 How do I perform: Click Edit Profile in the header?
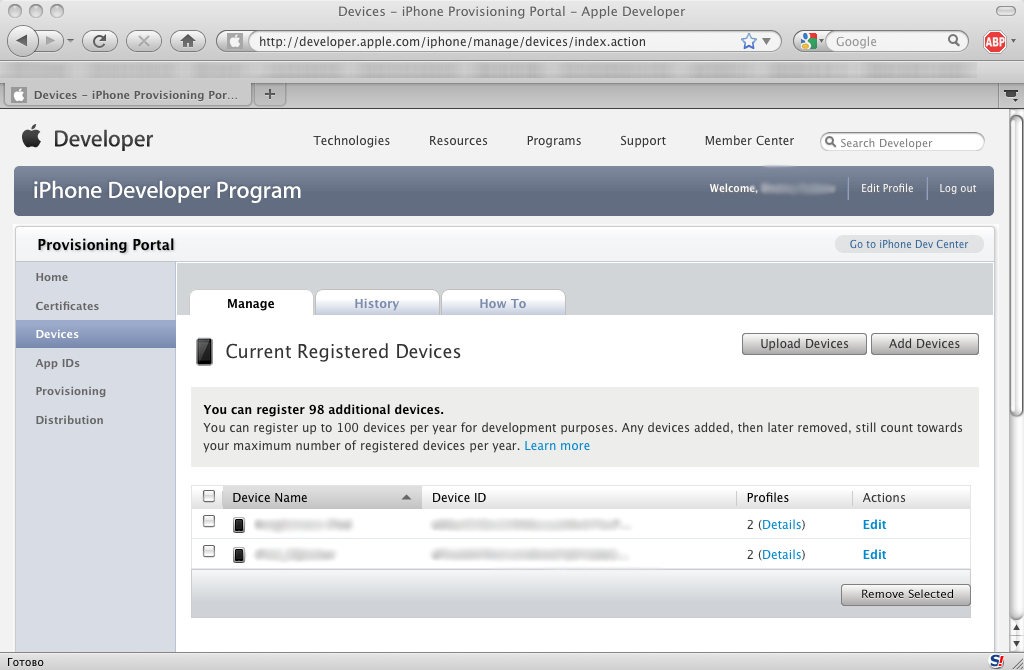pos(887,188)
